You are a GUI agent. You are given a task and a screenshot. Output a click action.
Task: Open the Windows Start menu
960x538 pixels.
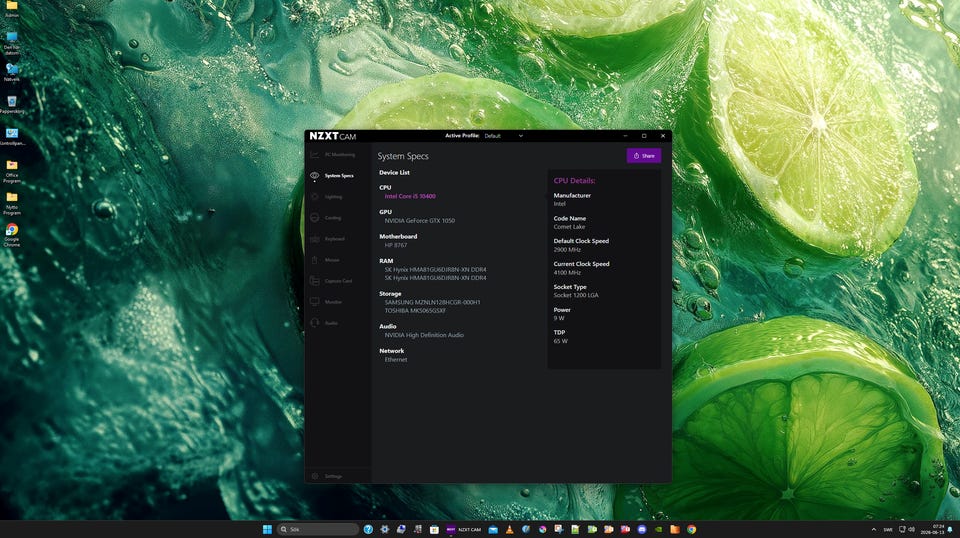[x=267, y=529]
